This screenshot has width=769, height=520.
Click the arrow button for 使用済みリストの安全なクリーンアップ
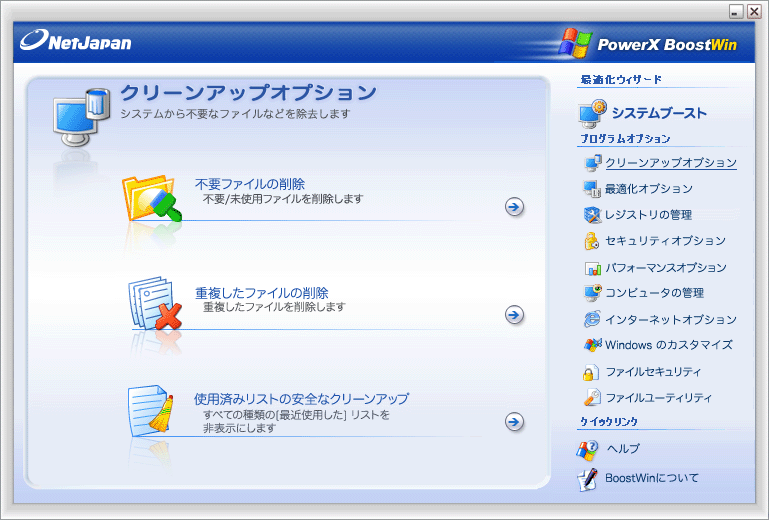(514, 421)
